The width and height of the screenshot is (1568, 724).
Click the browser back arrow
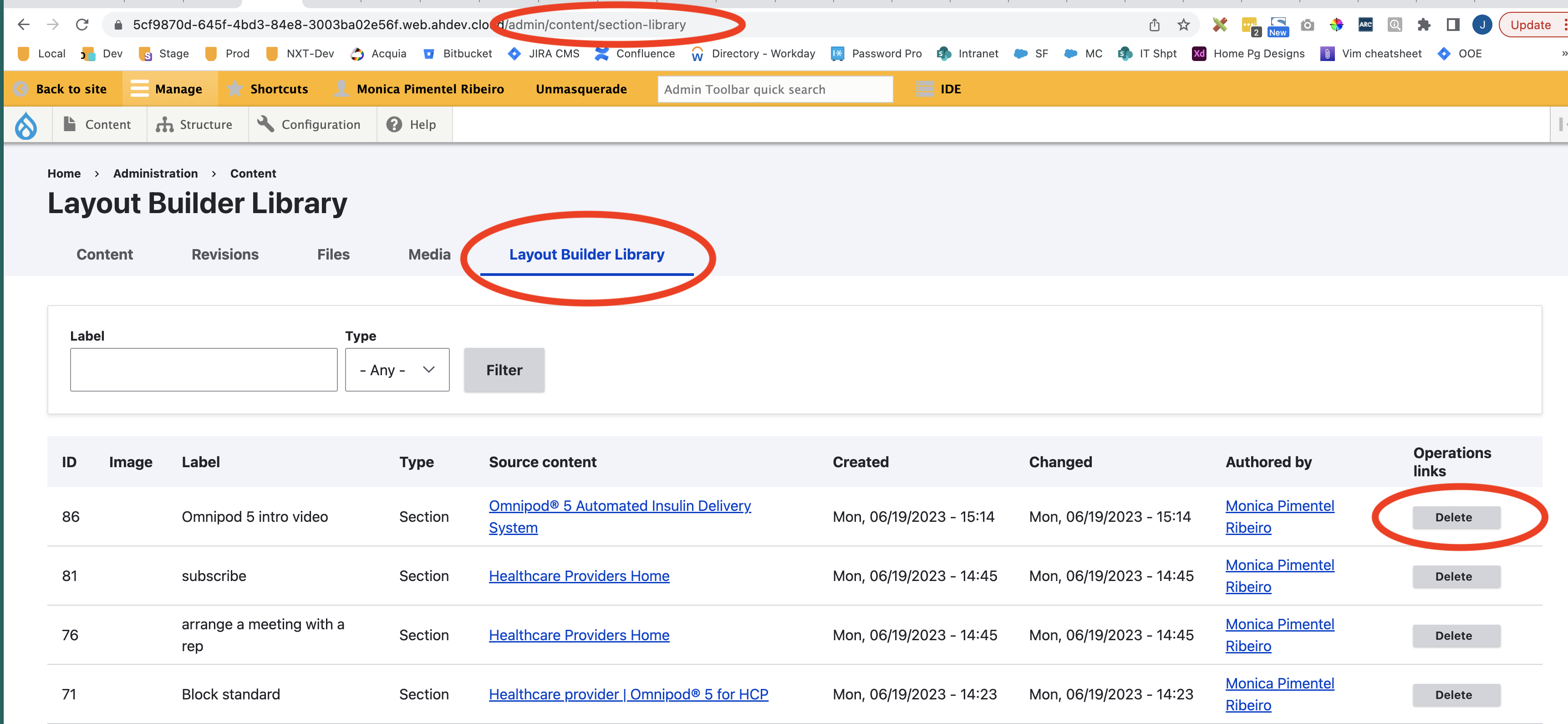pos(23,24)
